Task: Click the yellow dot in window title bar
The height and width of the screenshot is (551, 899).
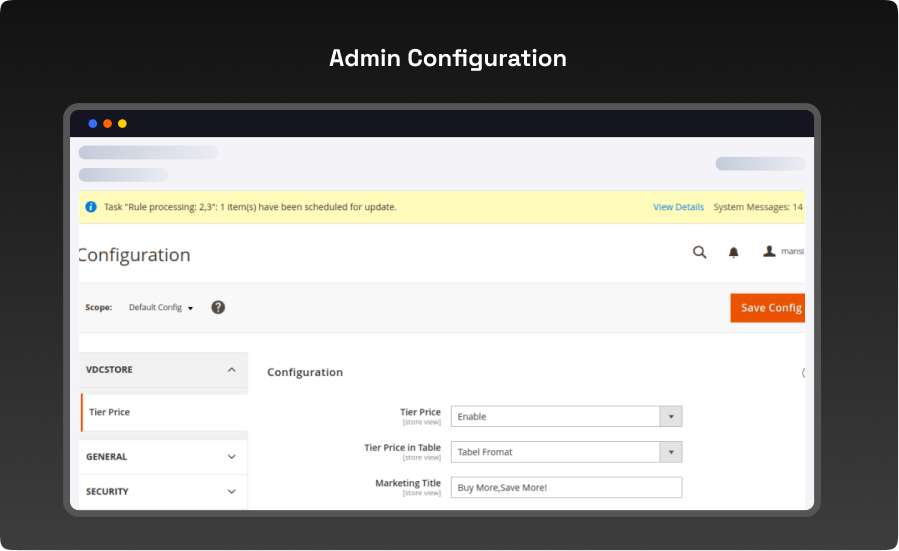Action: 122,124
